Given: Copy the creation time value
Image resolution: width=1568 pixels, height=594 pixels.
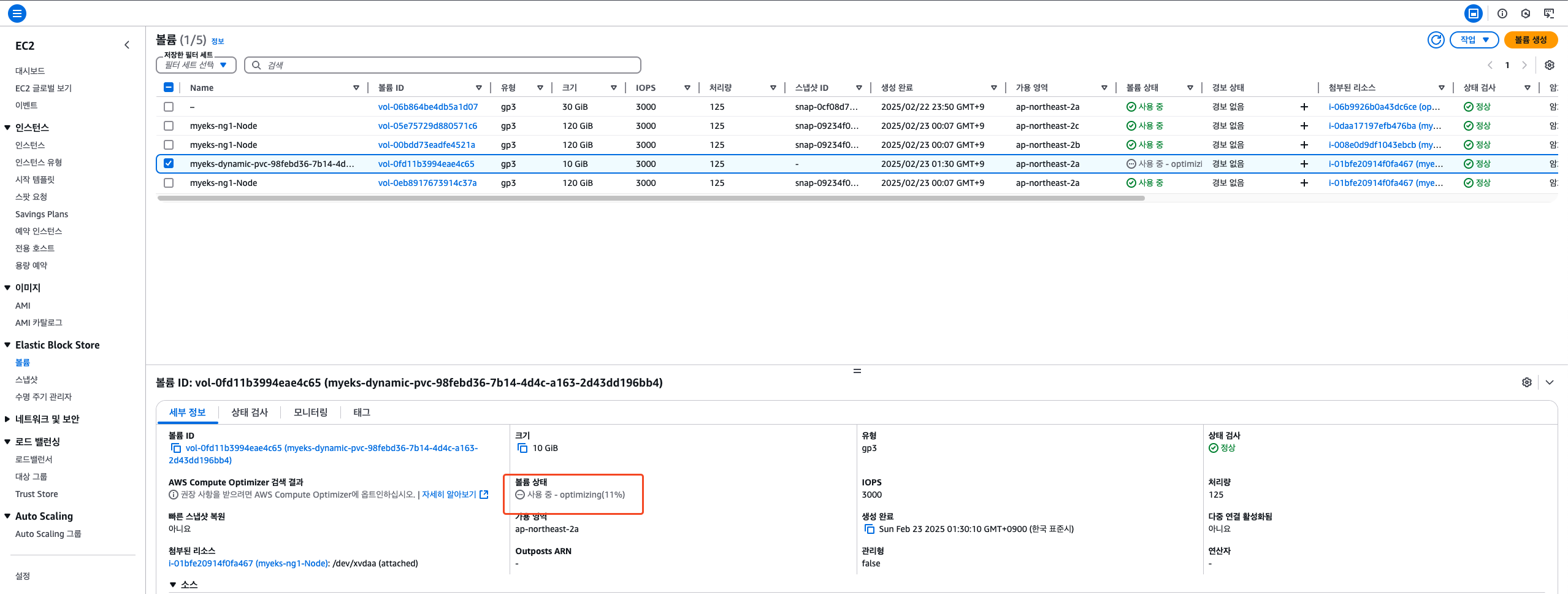Looking at the screenshot, I should 869,529.
